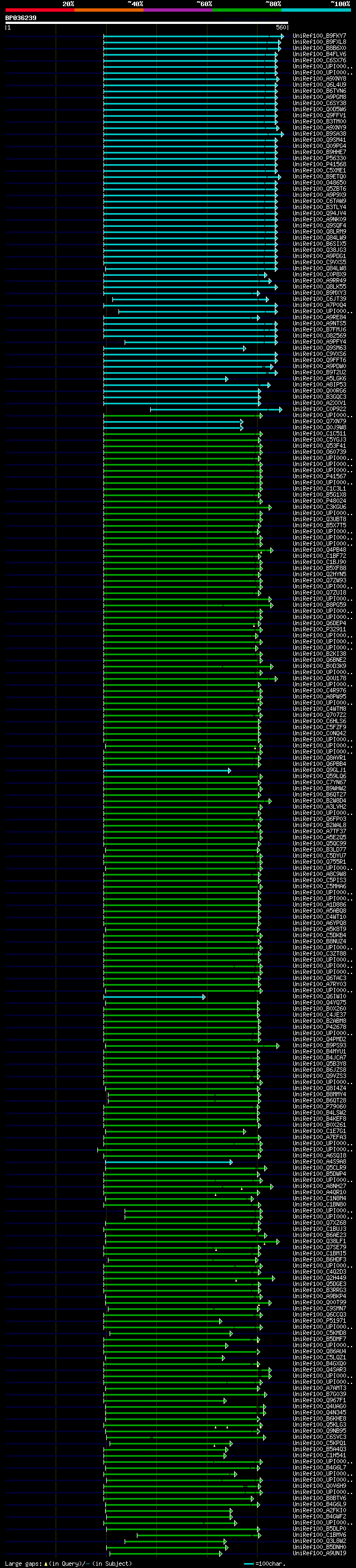Select hit label UniRef100_C5PIS3

(x=319, y=880)
